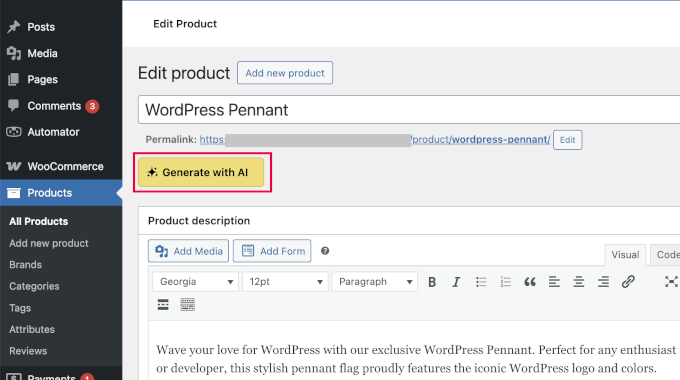Viewport: 680px width, 380px height.
Task: Open the WooCommerce menu
Action: [x=65, y=166]
